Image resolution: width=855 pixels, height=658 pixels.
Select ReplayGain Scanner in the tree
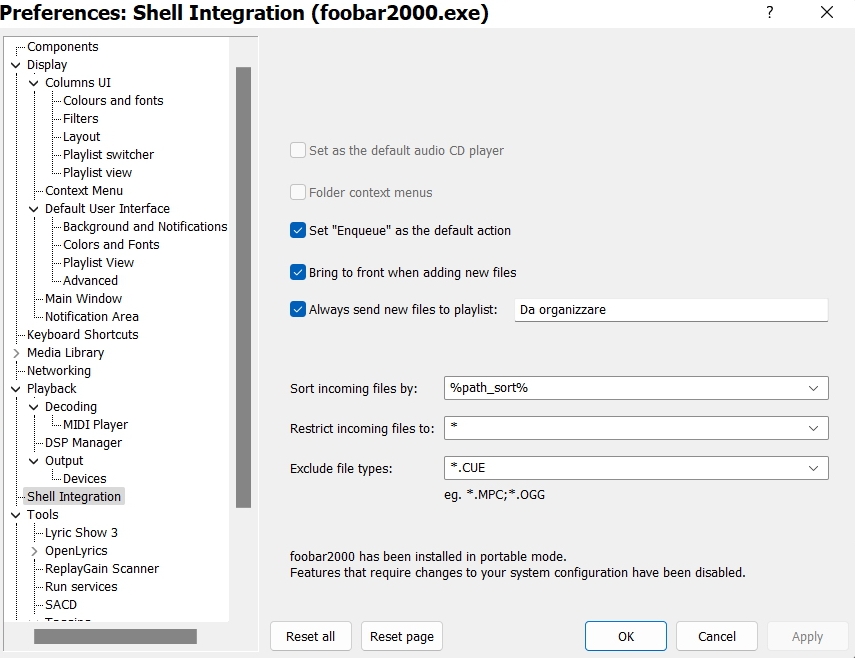pyautogui.click(x=102, y=569)
